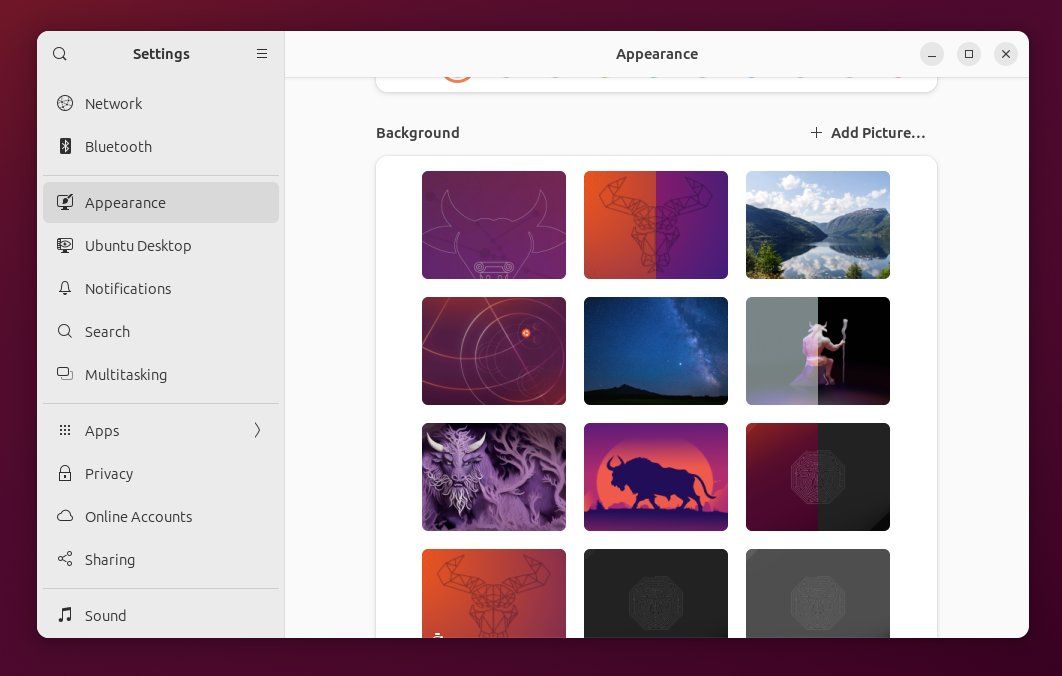
Task: Choose the mountain lake wallpaper
Action: point(817,224)
